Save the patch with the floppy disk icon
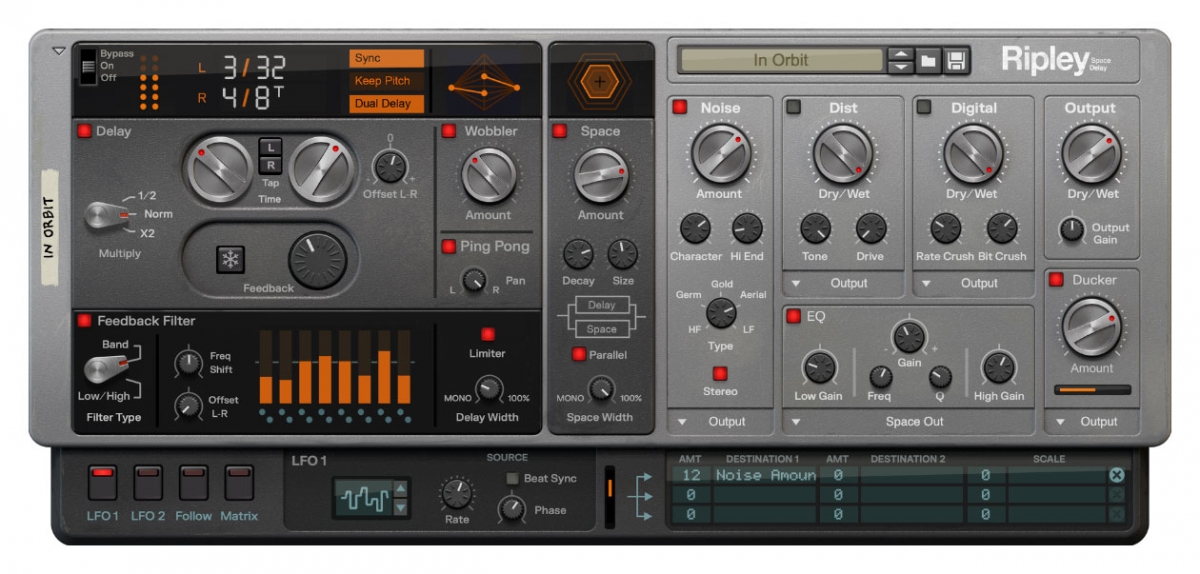This screenshot has height=574, width=1200. click(956, 60)
